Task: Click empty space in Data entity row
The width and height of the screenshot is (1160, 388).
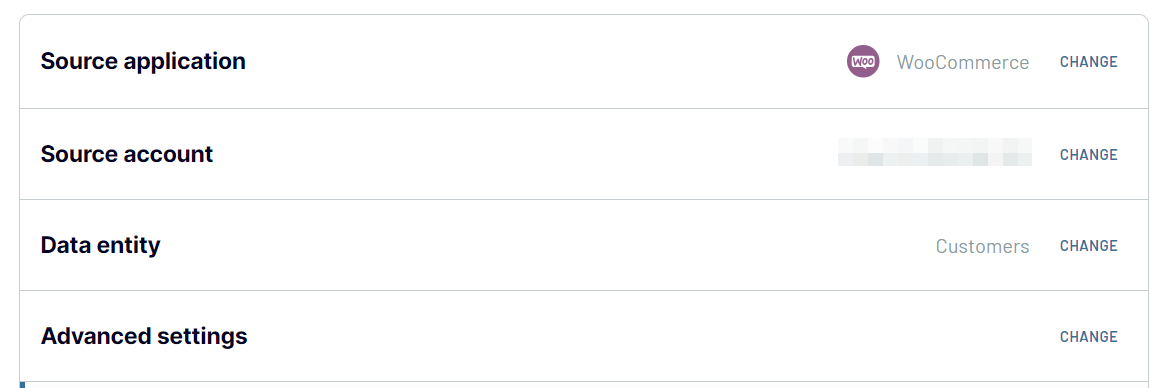Action: 547,245
